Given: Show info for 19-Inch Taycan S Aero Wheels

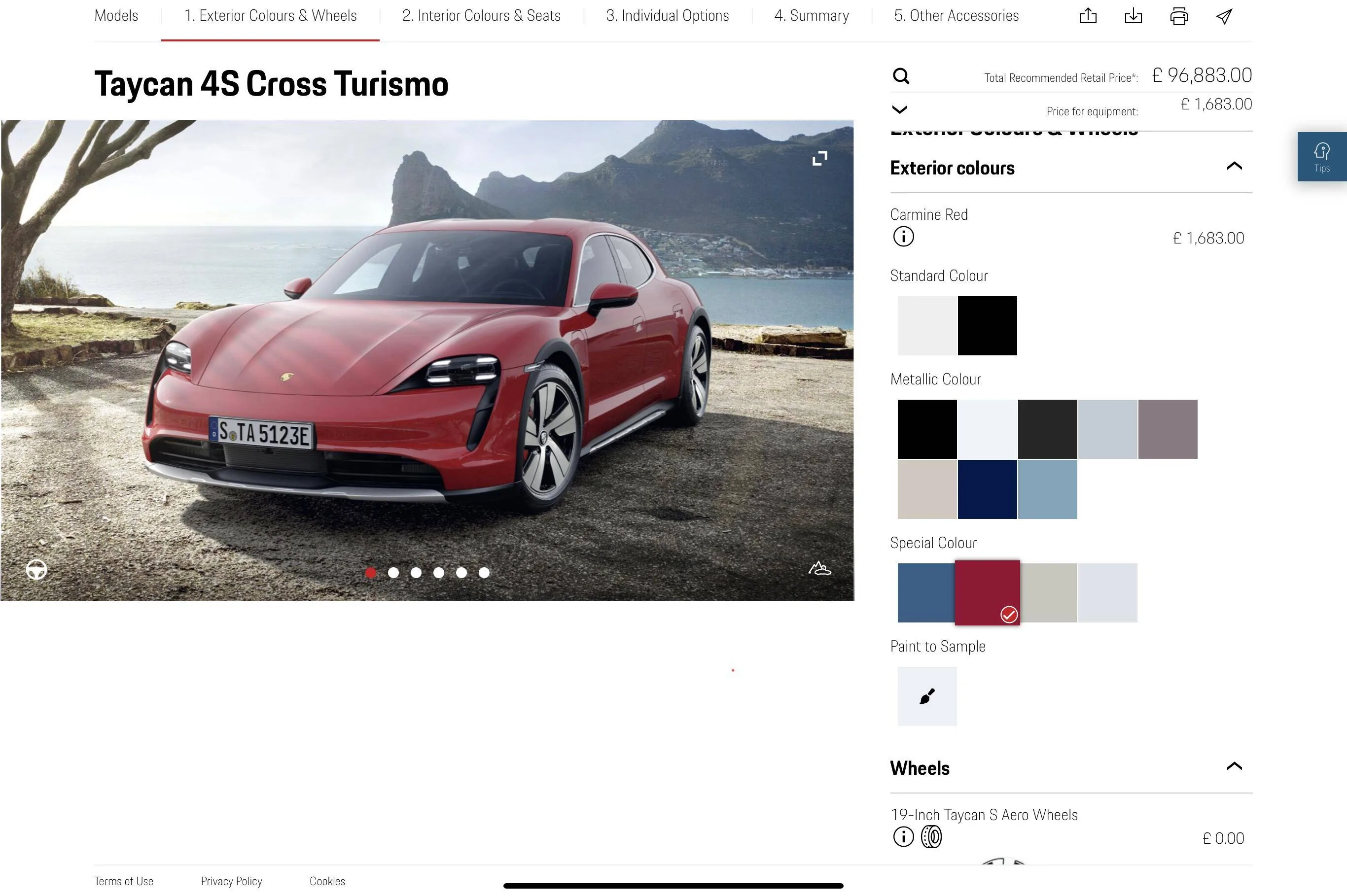Looking at the screenshot, I should point(904,837).
